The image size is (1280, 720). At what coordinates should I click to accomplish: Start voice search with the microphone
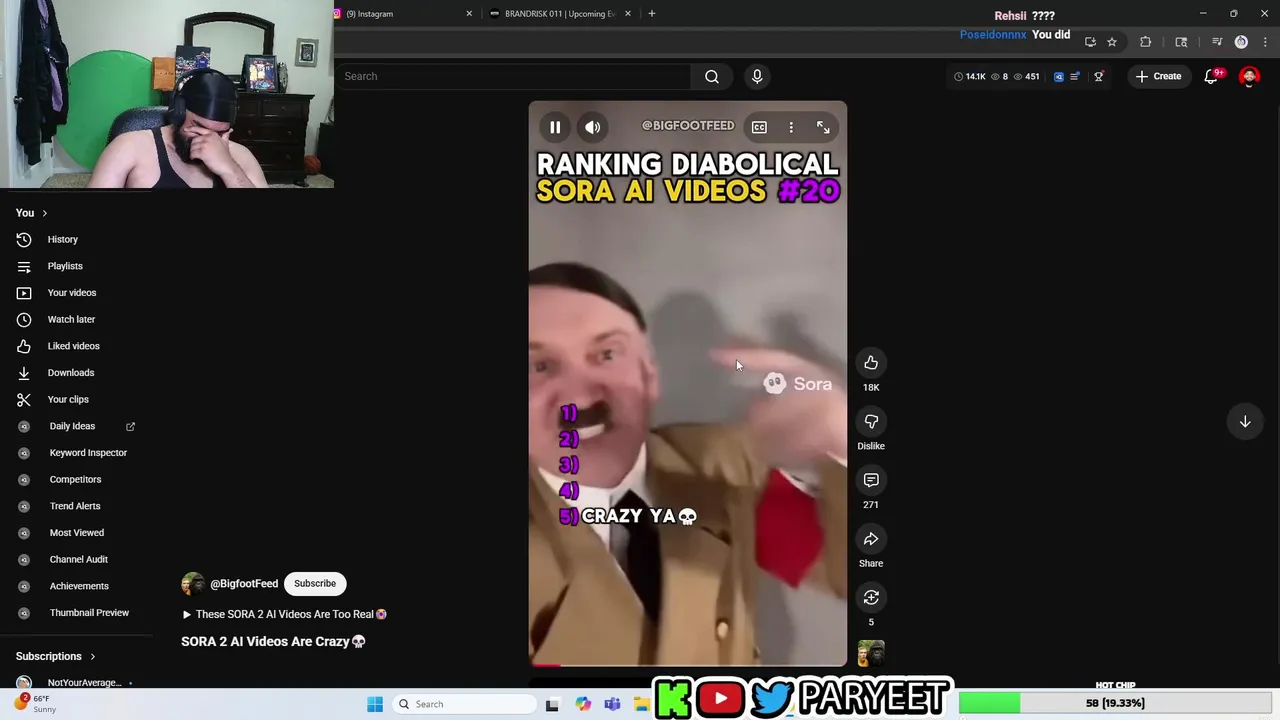pyautogui.click(x=757, y=76)
